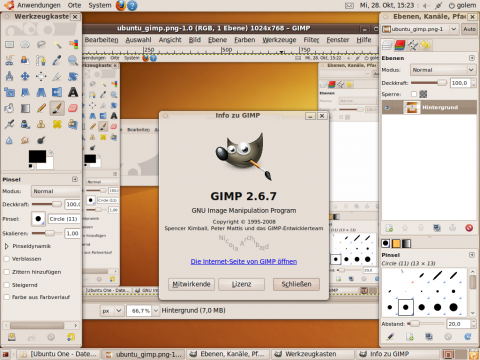
Task: Expand the Pinseldynamik section
Action: 6,246
